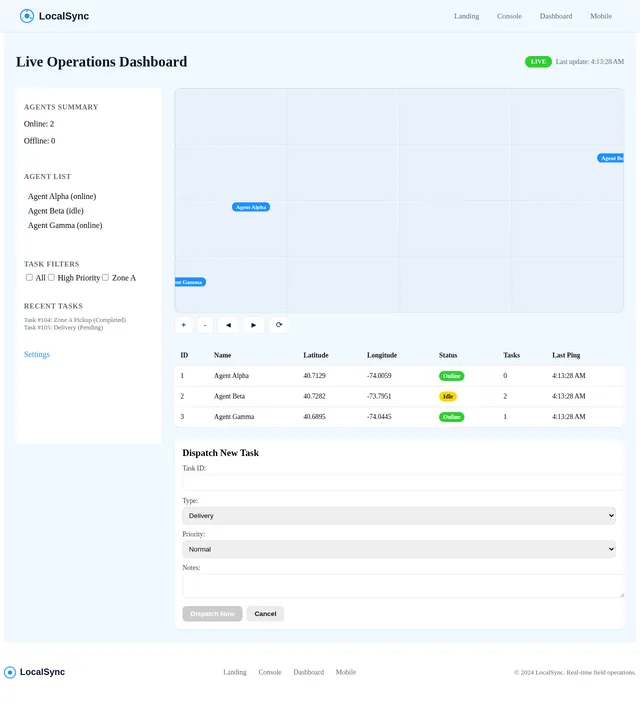Click Online status badge for Agent Gamma
This screenshot has height=707, width=640.
tap(451, 417)
